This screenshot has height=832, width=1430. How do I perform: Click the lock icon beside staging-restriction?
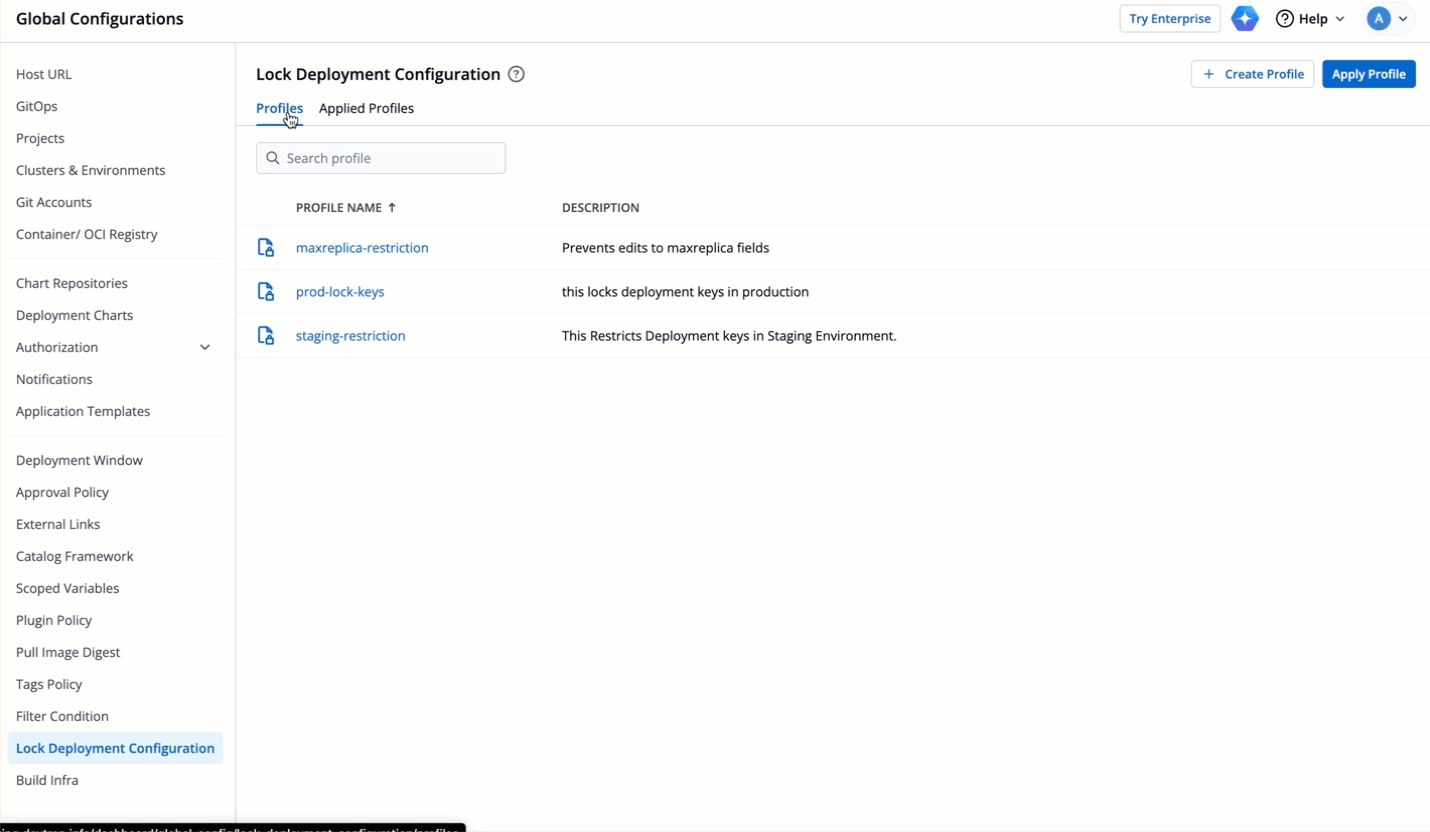pos(266,336)
